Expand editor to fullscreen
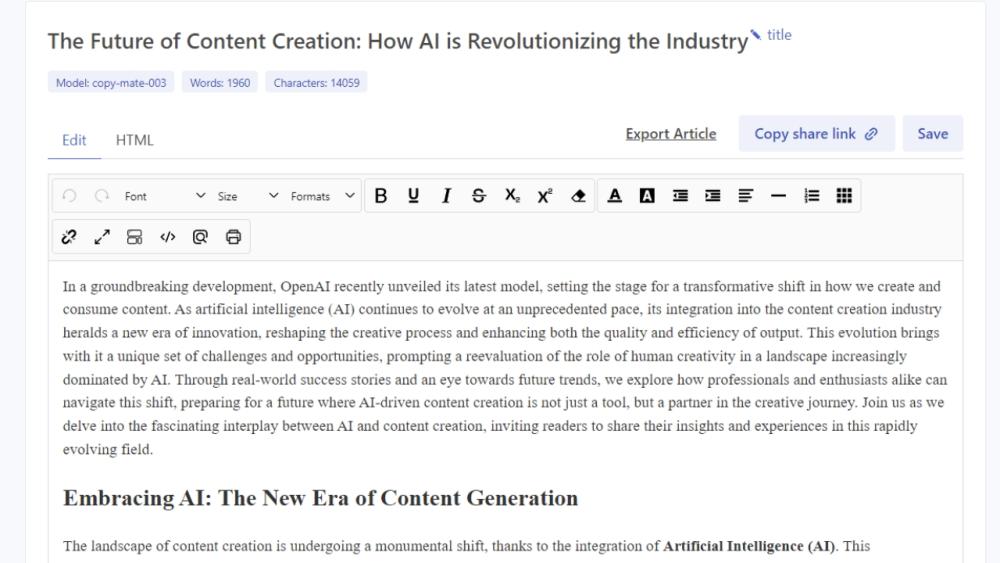The image size is (1000, 563). tap(101, 237)
